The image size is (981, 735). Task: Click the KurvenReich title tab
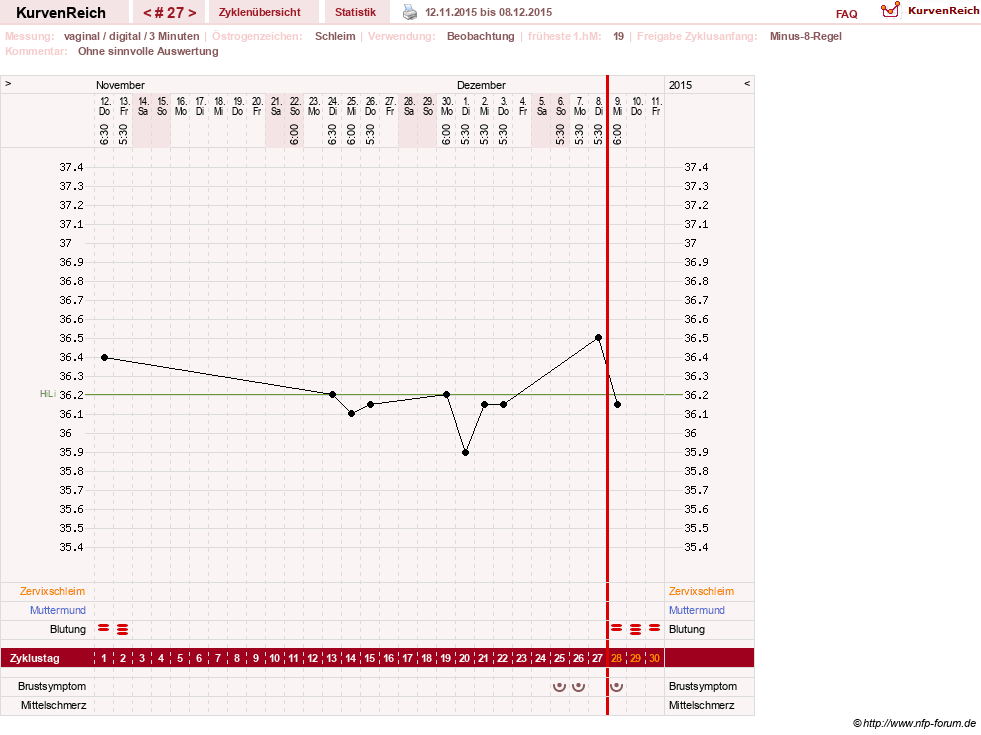(x=61, y=12)
